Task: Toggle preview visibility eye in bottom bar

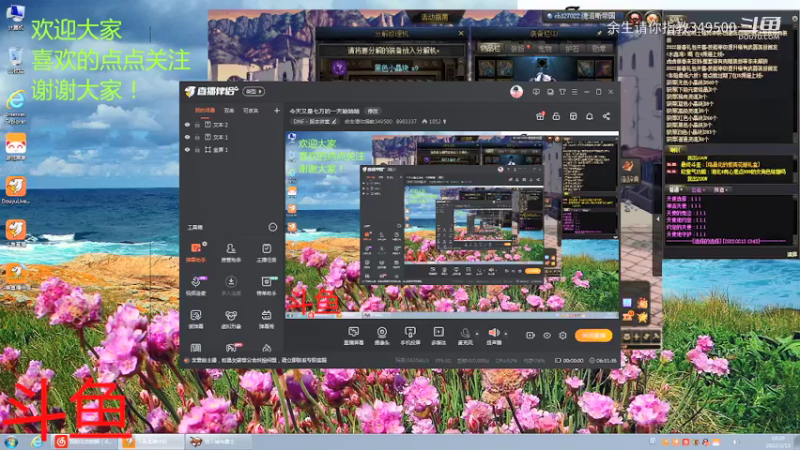Action: point(546,335)
